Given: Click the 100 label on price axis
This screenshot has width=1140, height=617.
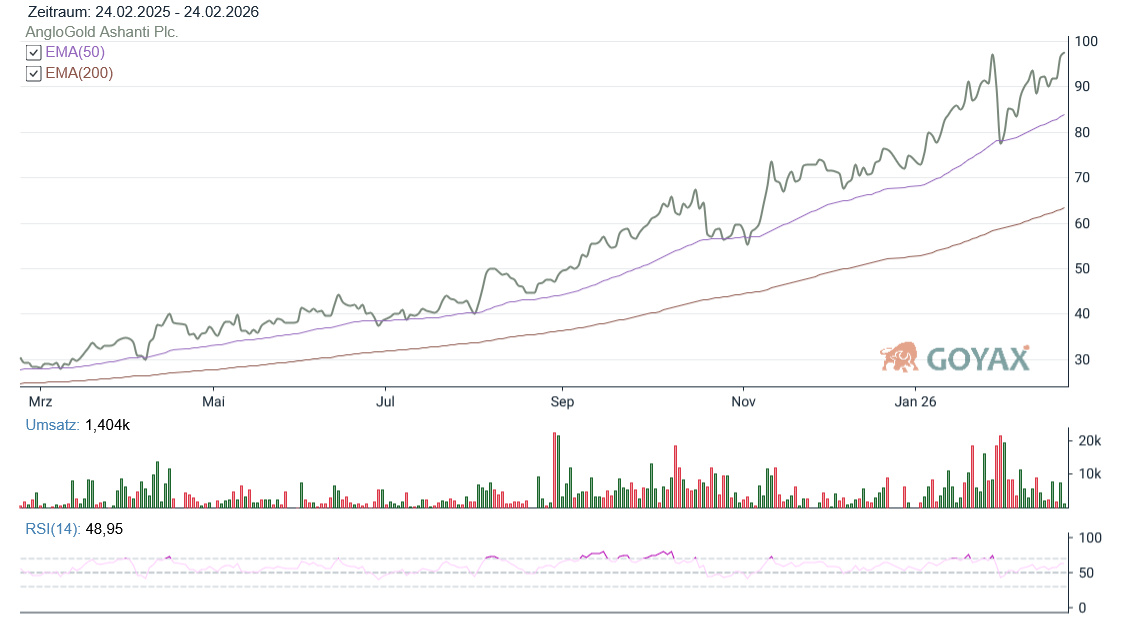Looking at the screenshot, I should pos(1086,42).
